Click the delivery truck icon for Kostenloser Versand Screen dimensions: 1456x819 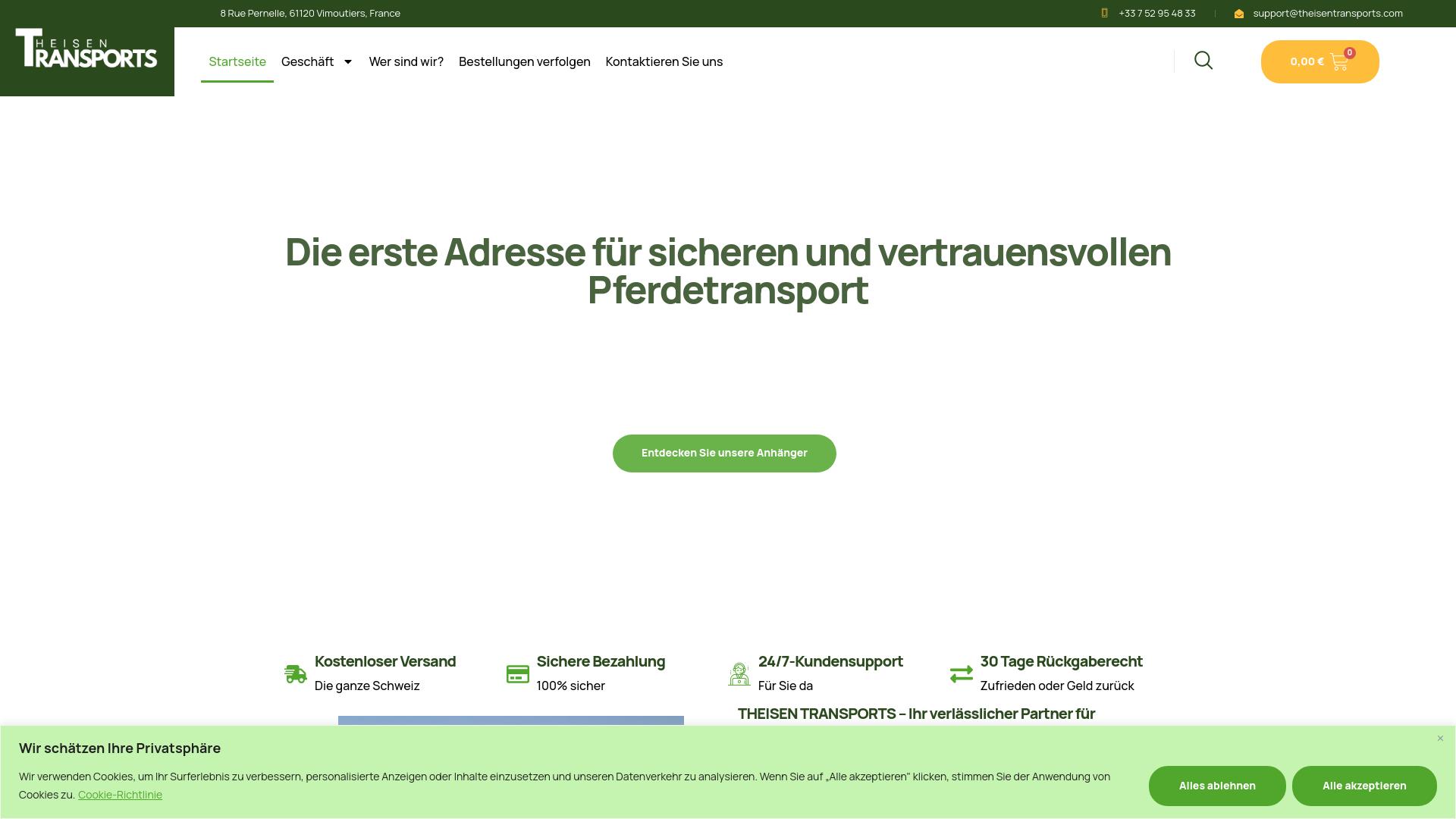click(x=295, y=673)
